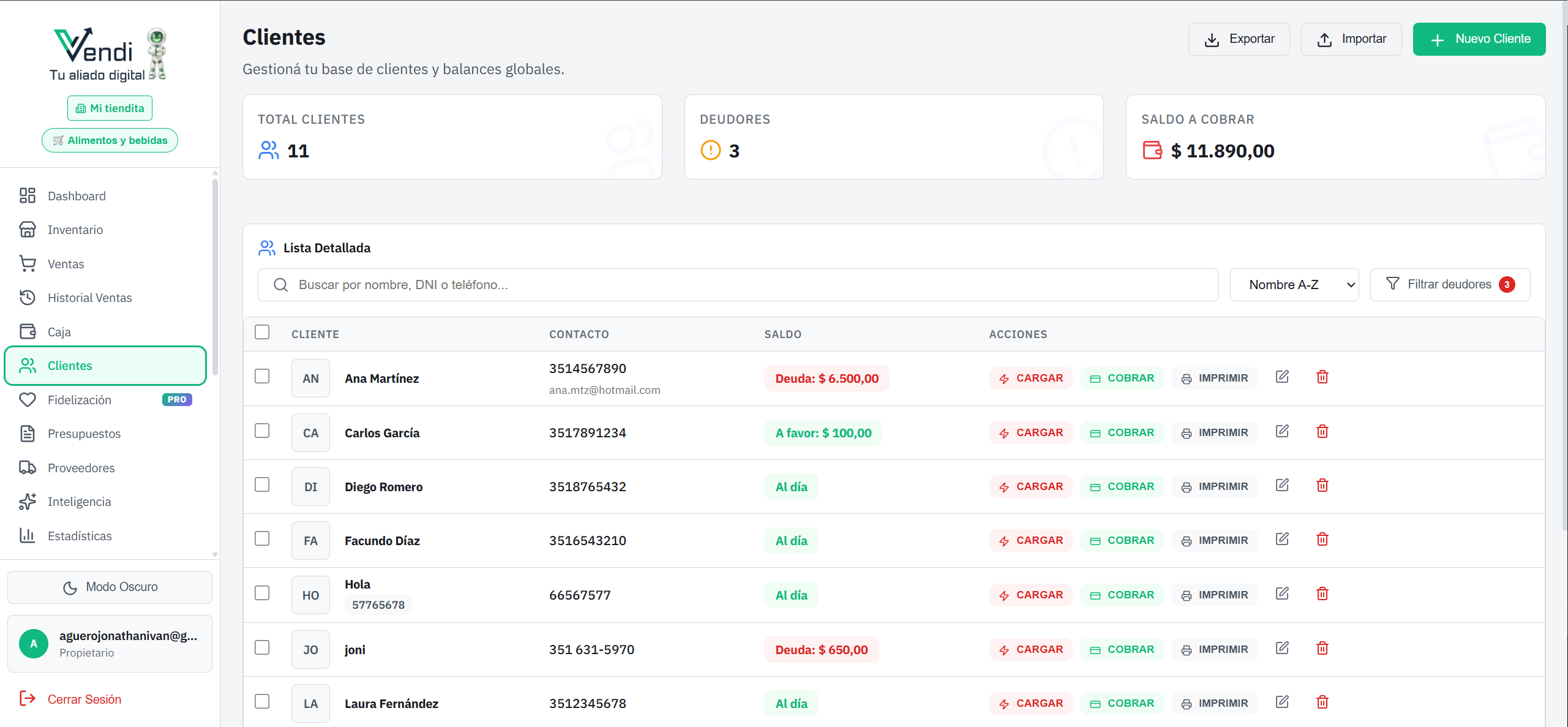This screenshot has width=1568, height=727.
Task: Click COBRAR for Ana Martínez
Action: coord(1122,378)
